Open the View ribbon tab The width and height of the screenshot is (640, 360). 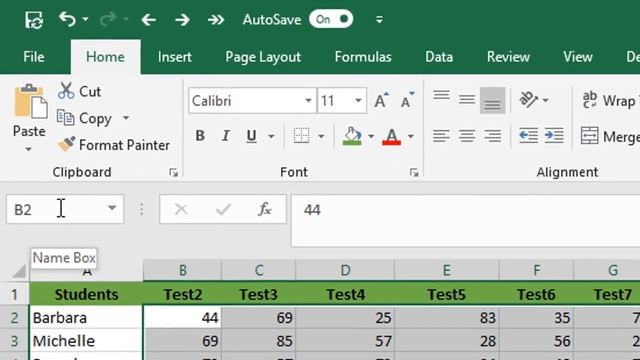(578, 57)
